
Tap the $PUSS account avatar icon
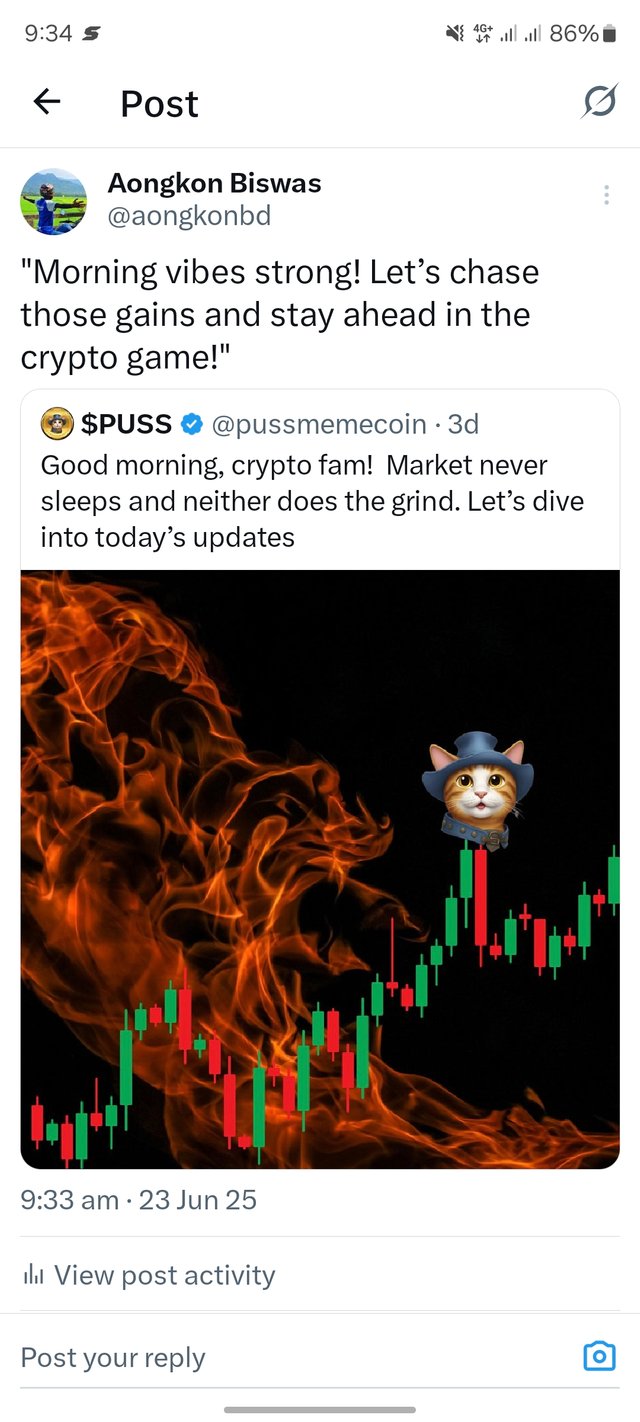[57, 424]
